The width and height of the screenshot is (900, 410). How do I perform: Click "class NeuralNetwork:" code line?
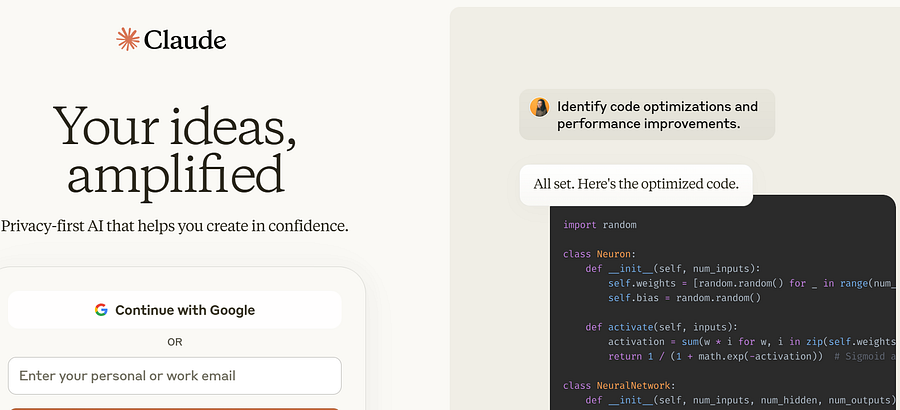click(x=619, y=385)
